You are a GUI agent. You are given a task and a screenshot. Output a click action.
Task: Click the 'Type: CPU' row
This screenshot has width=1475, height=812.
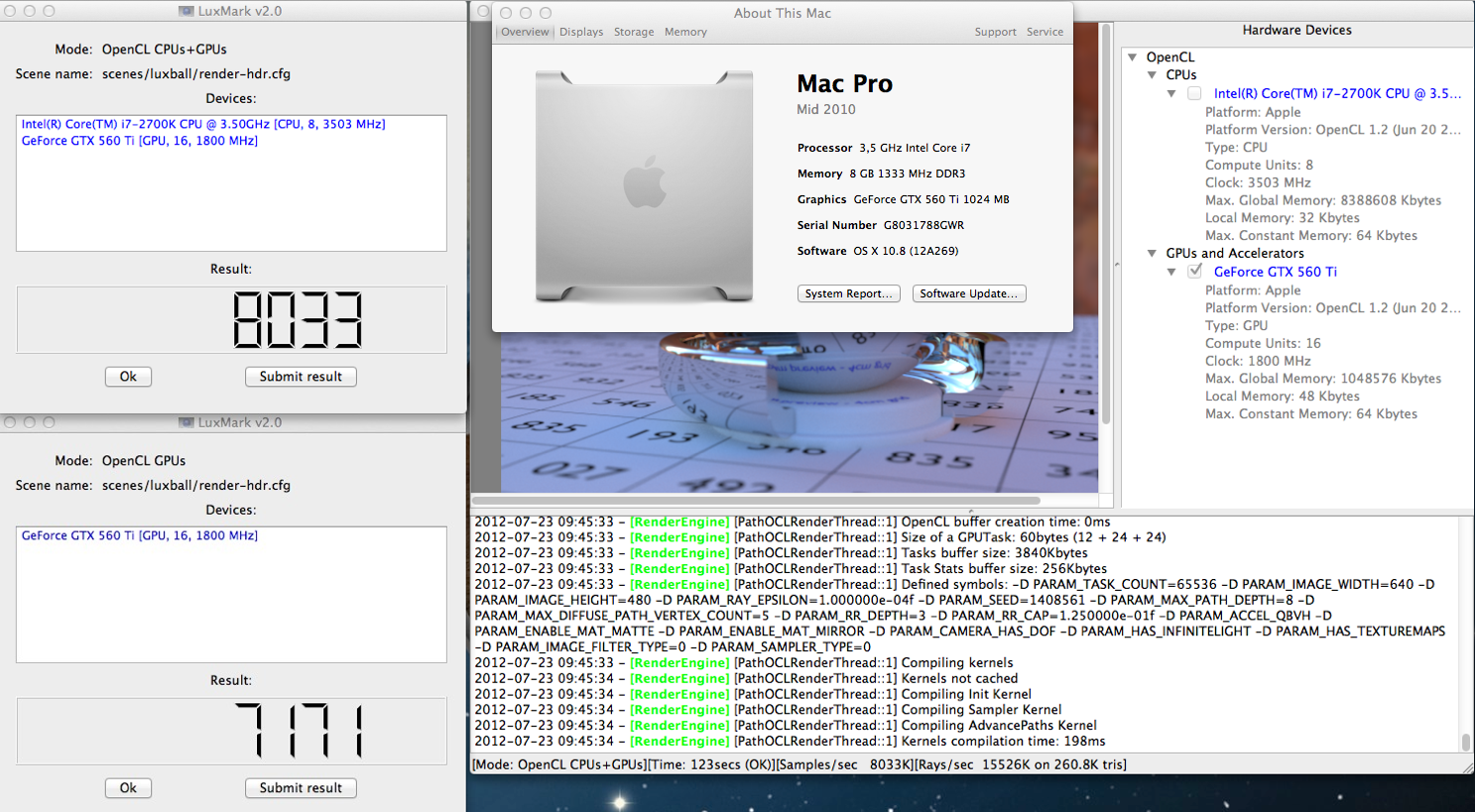pyautogui.click(x=1236, y=147)
